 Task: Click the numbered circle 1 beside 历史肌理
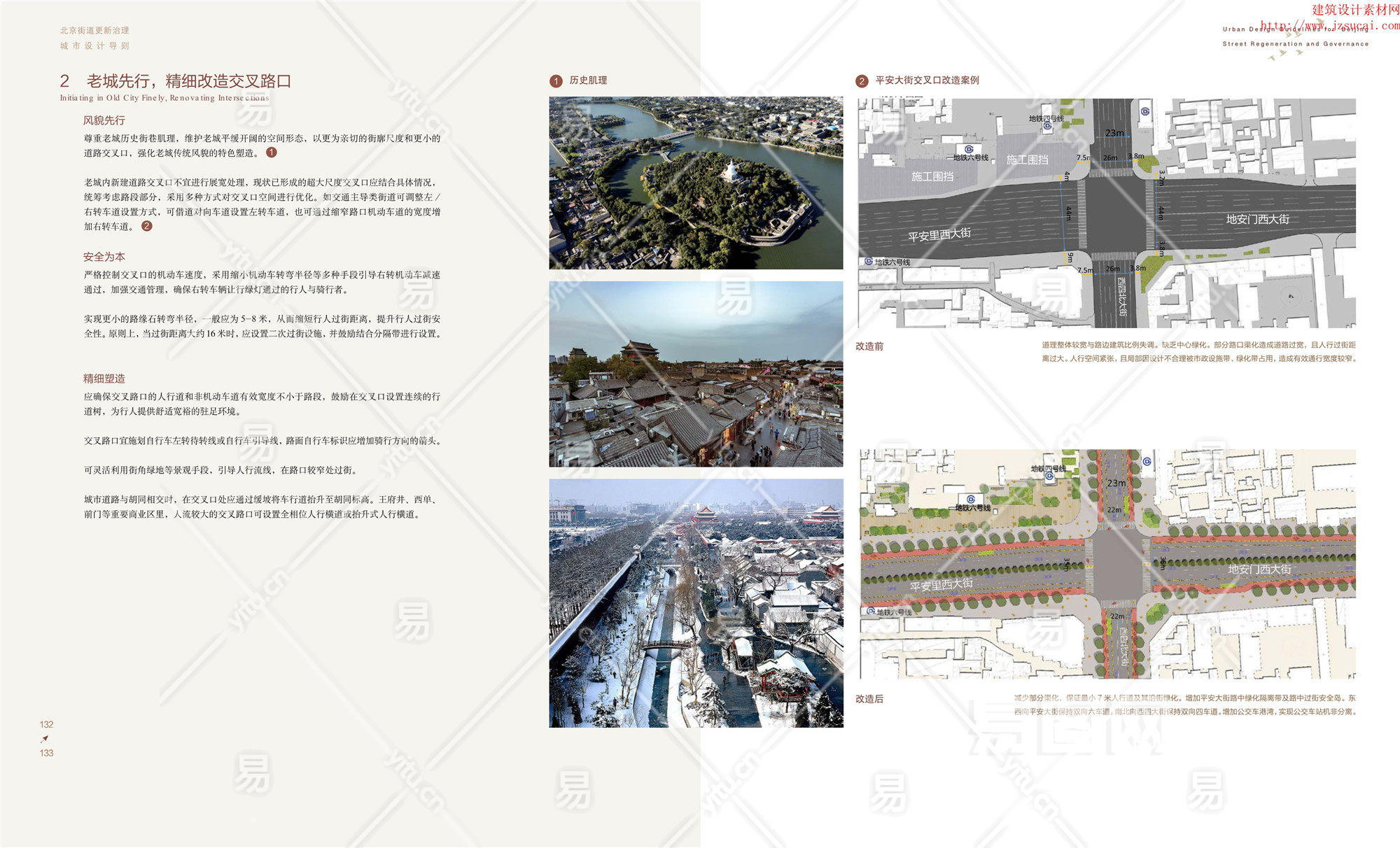[x=556, y=81]
